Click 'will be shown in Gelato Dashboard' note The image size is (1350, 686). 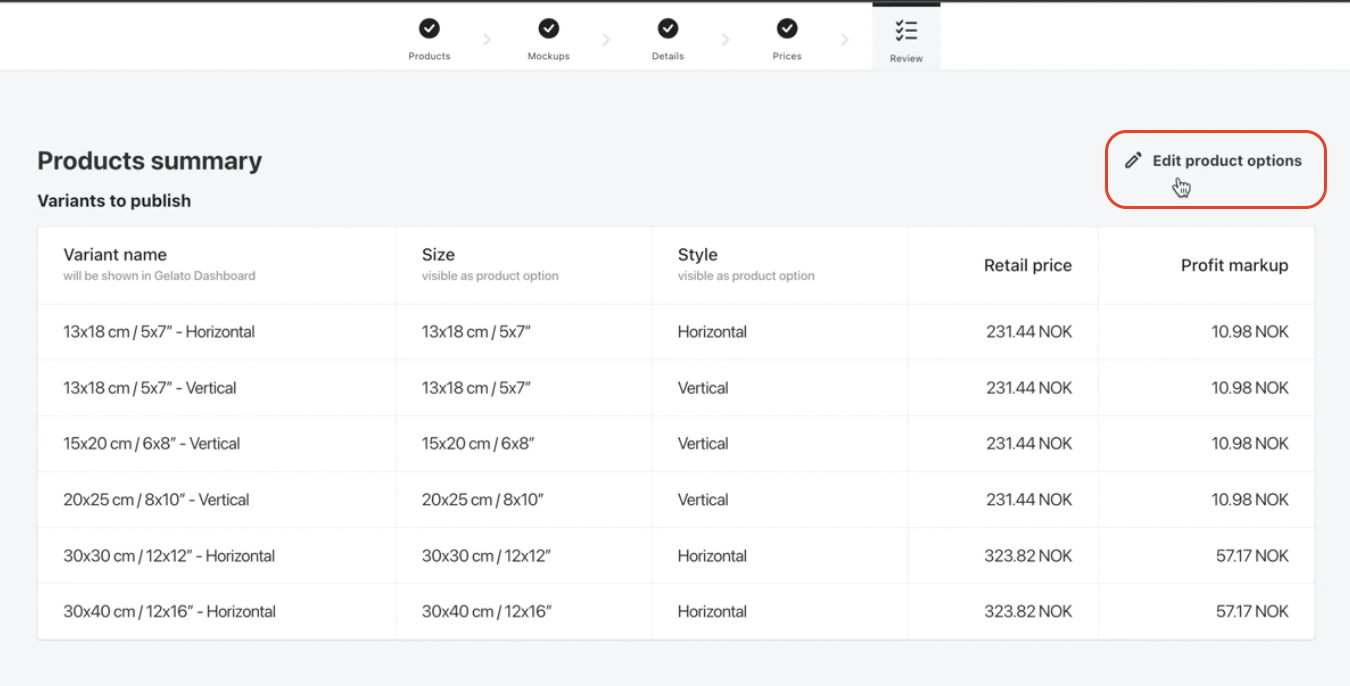tap(159, 276)
